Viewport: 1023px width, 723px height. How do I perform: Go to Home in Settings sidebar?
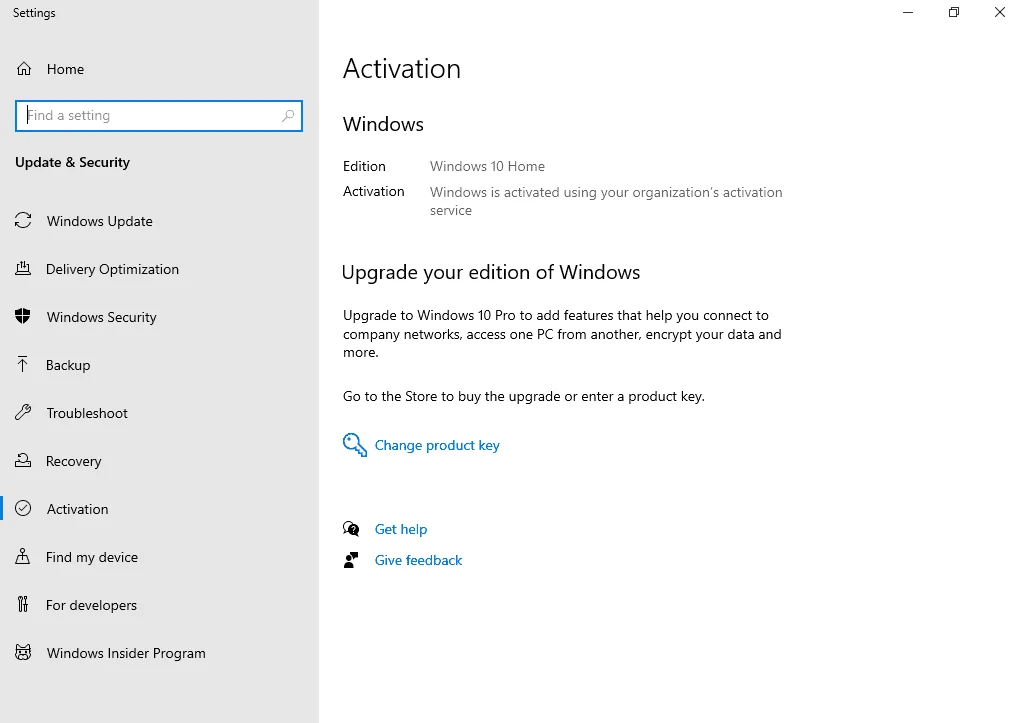tap(159, 69)
